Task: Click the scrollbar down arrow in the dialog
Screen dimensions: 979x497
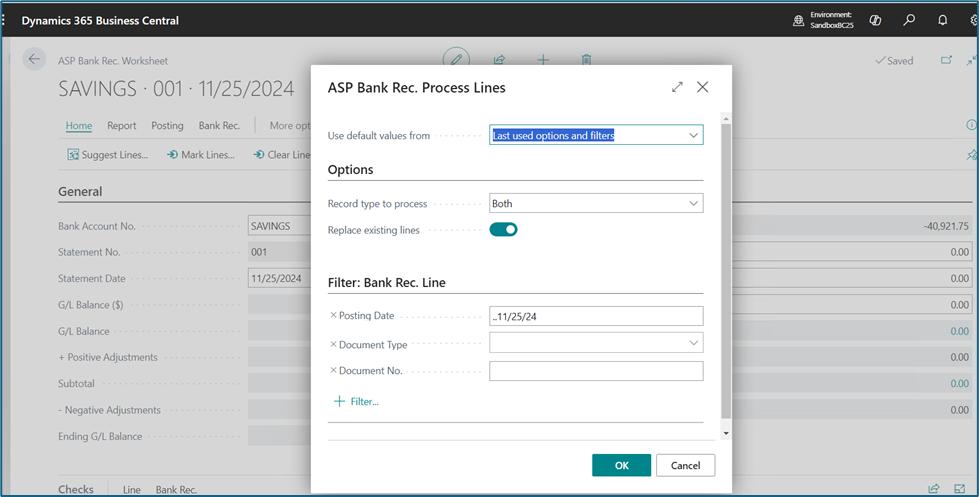Action: click(726, 433)
